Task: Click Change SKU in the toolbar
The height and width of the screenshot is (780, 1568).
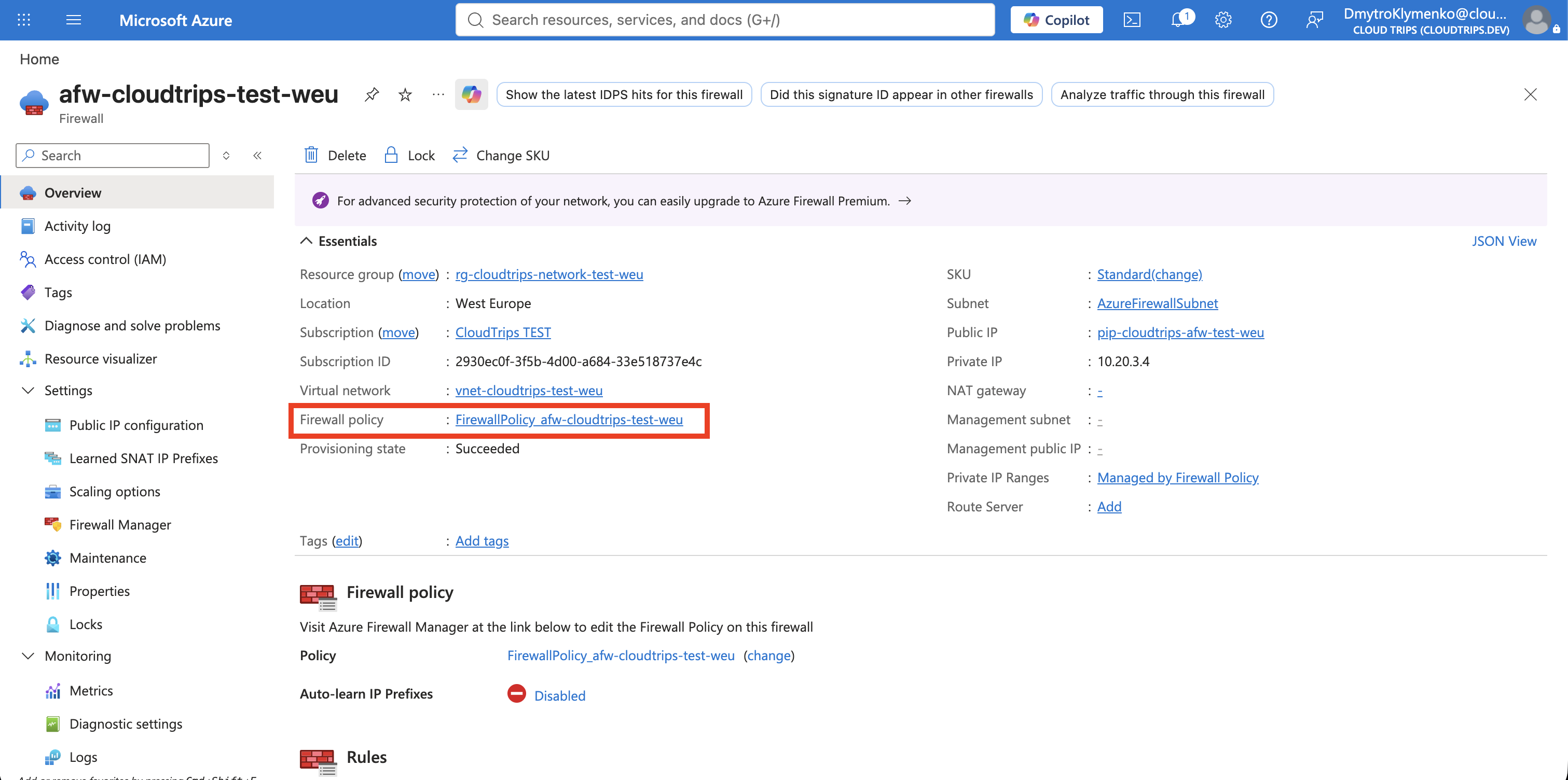Action: click(501, 156)
